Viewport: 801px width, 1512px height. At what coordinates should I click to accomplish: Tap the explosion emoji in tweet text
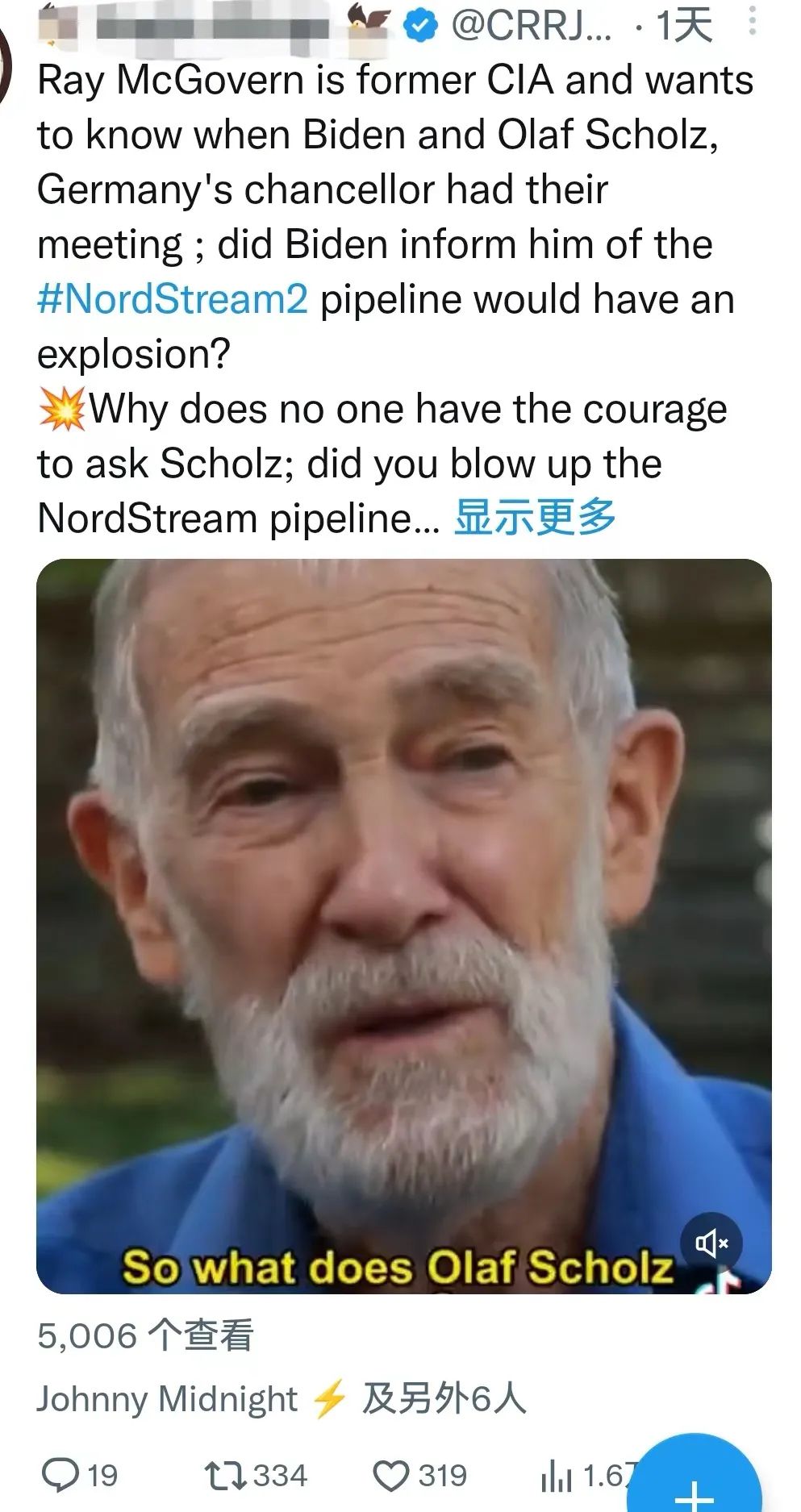coord(62,408)
